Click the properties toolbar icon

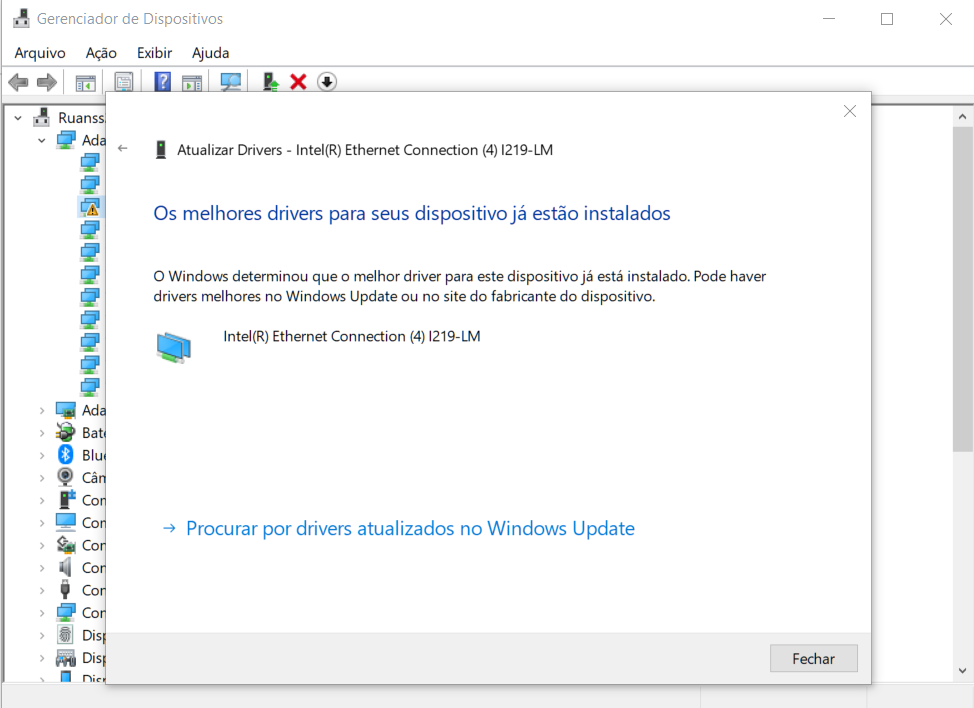[124, 82]
